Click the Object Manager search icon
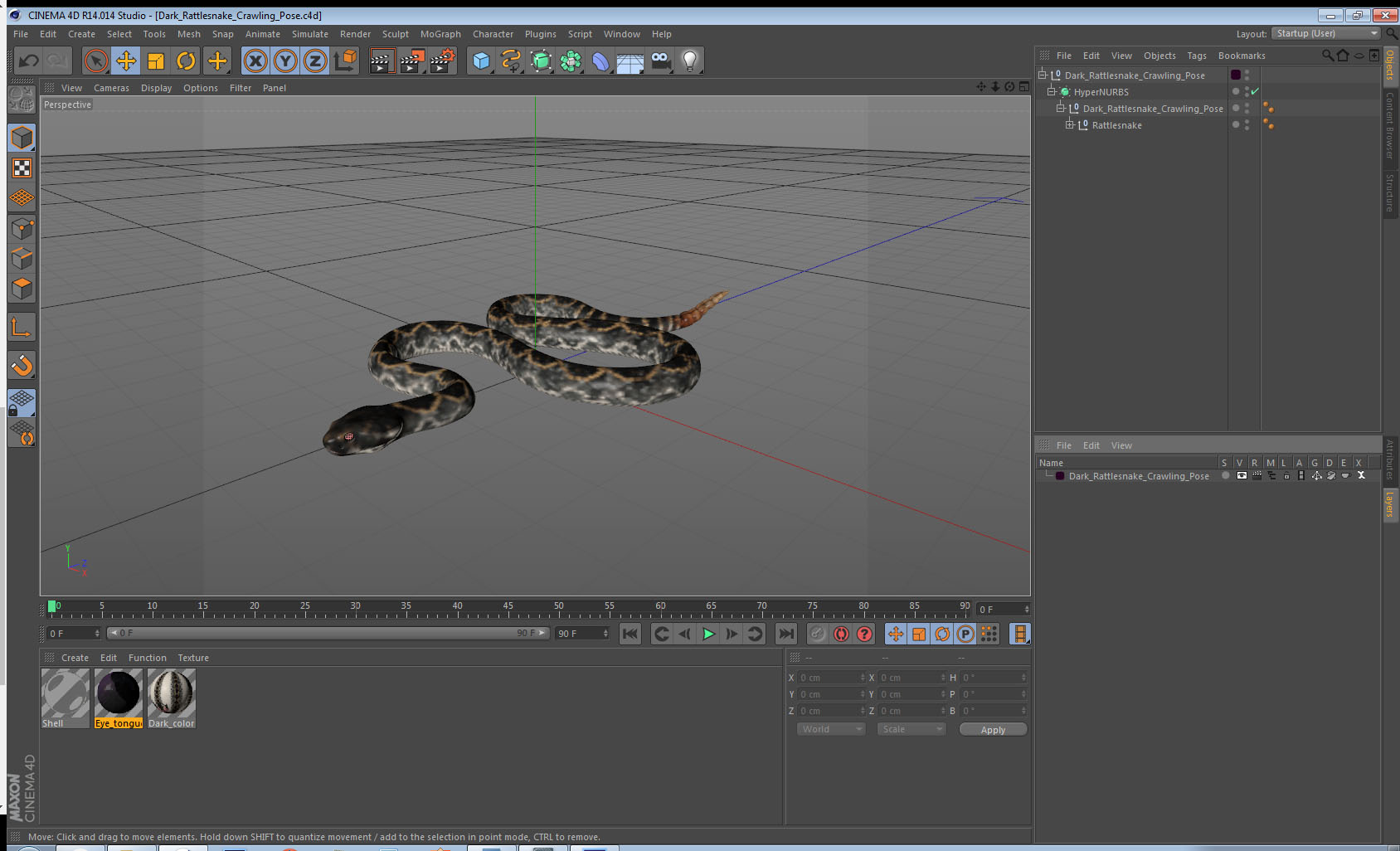Screen dimensions: 1400x851 (1328, 56)
